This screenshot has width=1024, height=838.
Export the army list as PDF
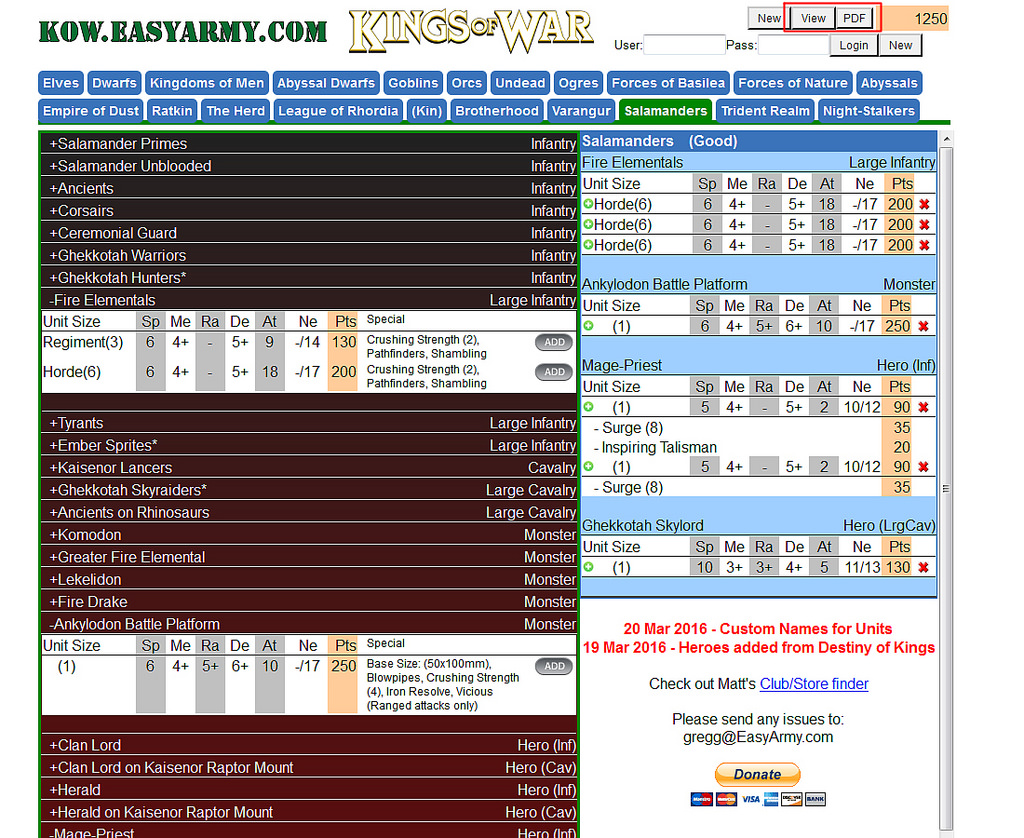pyautogui.click(x=854, y=18)
